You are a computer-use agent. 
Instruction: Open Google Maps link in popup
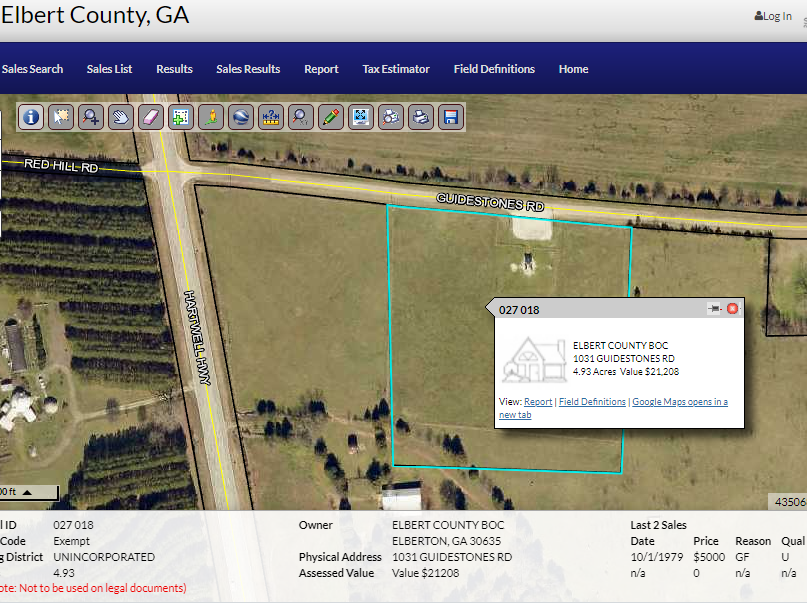click(x=679, y=402)
